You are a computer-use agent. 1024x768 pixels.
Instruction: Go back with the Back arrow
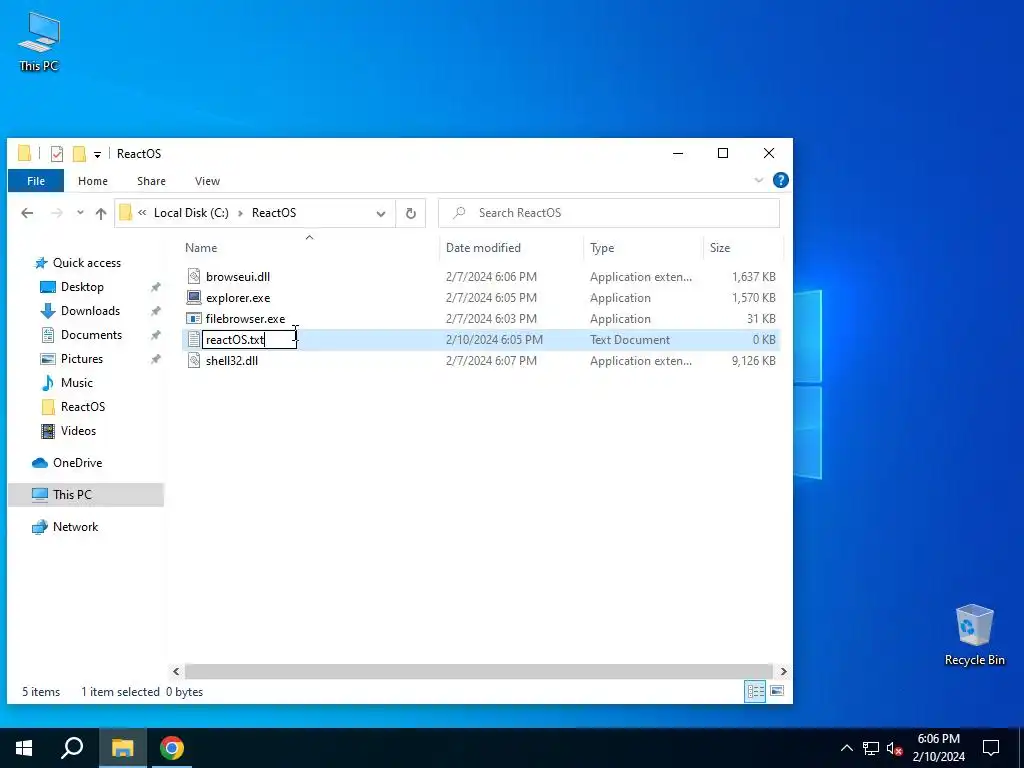coord(27,213)
